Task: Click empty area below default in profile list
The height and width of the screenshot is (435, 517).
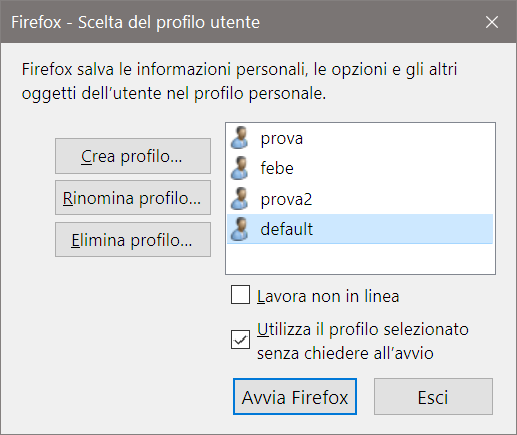Action: (360, 259)
